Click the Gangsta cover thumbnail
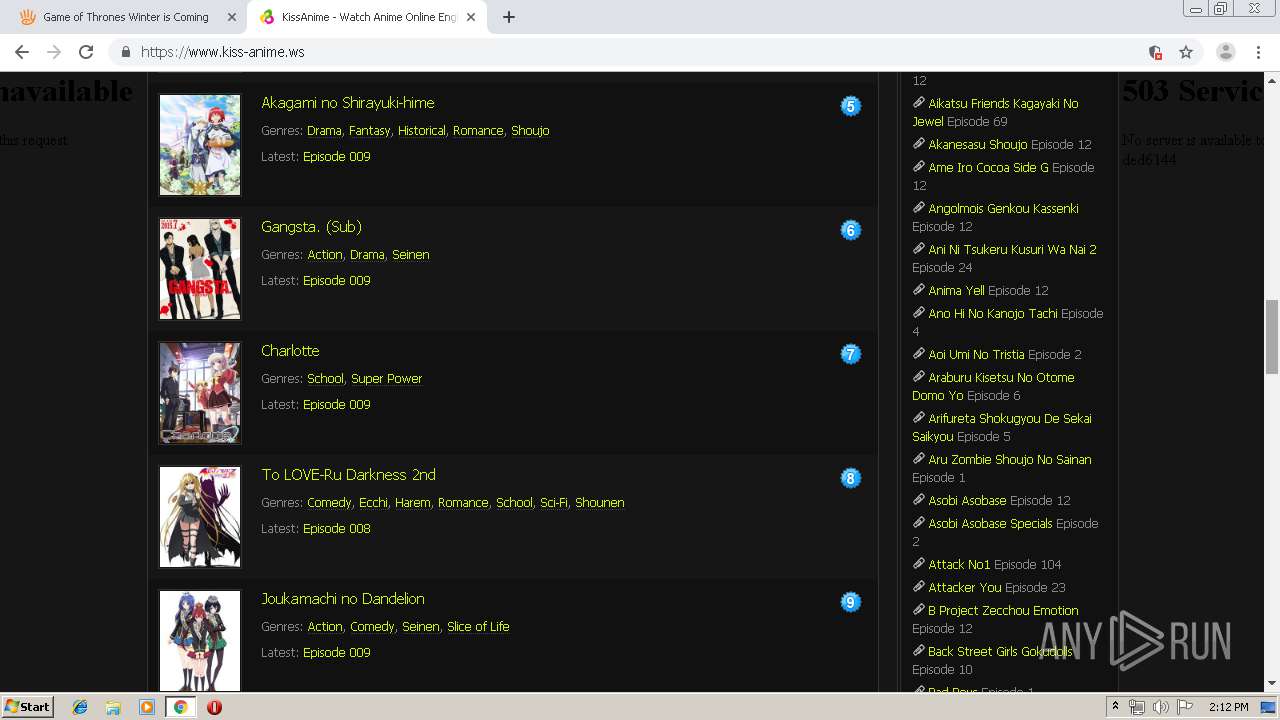Viewport: 1280px width, 720px height. point(200,269)
